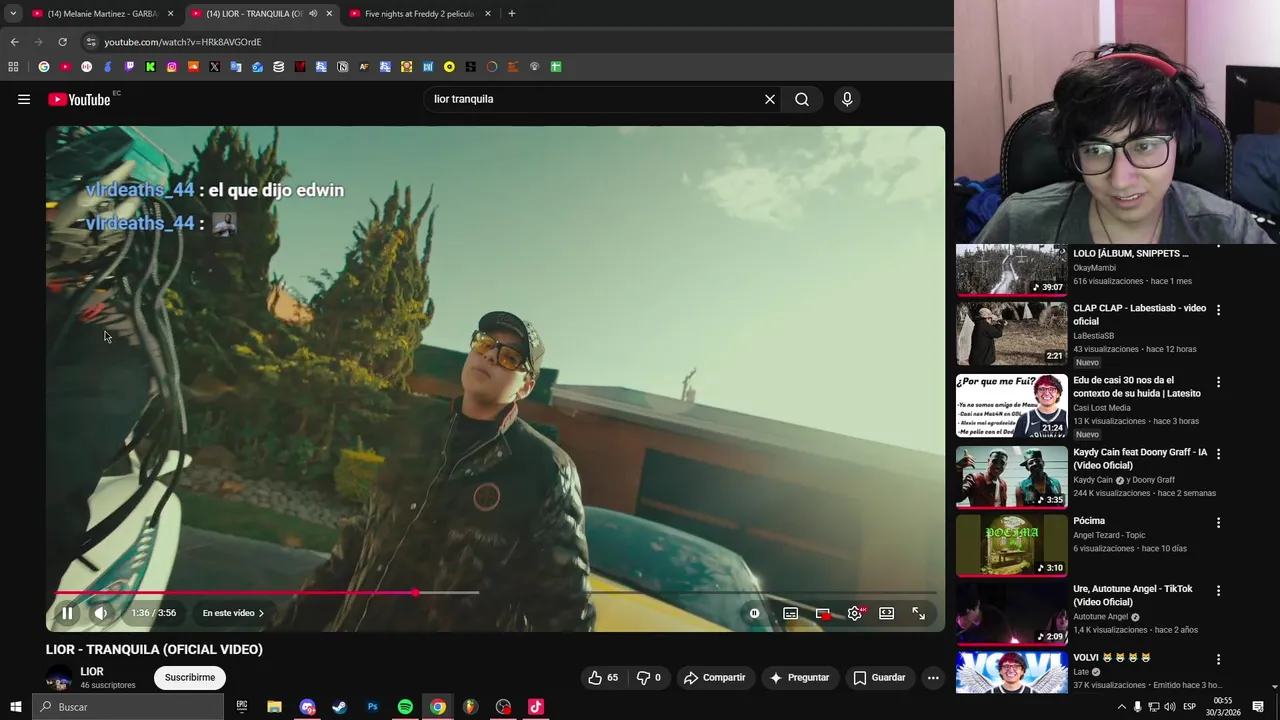Enter fullscreen mode in the video player

918,613
